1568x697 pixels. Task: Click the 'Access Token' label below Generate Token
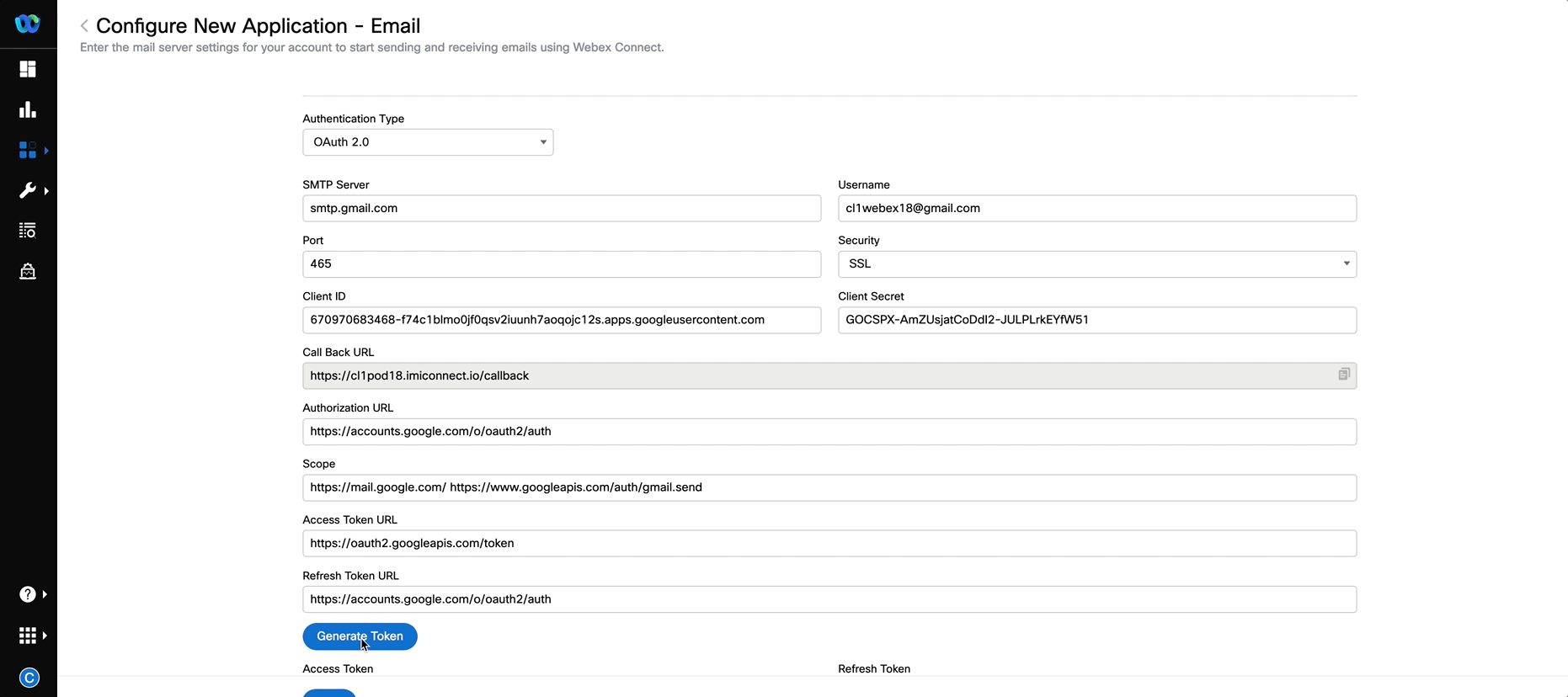(x=338, y=669)
